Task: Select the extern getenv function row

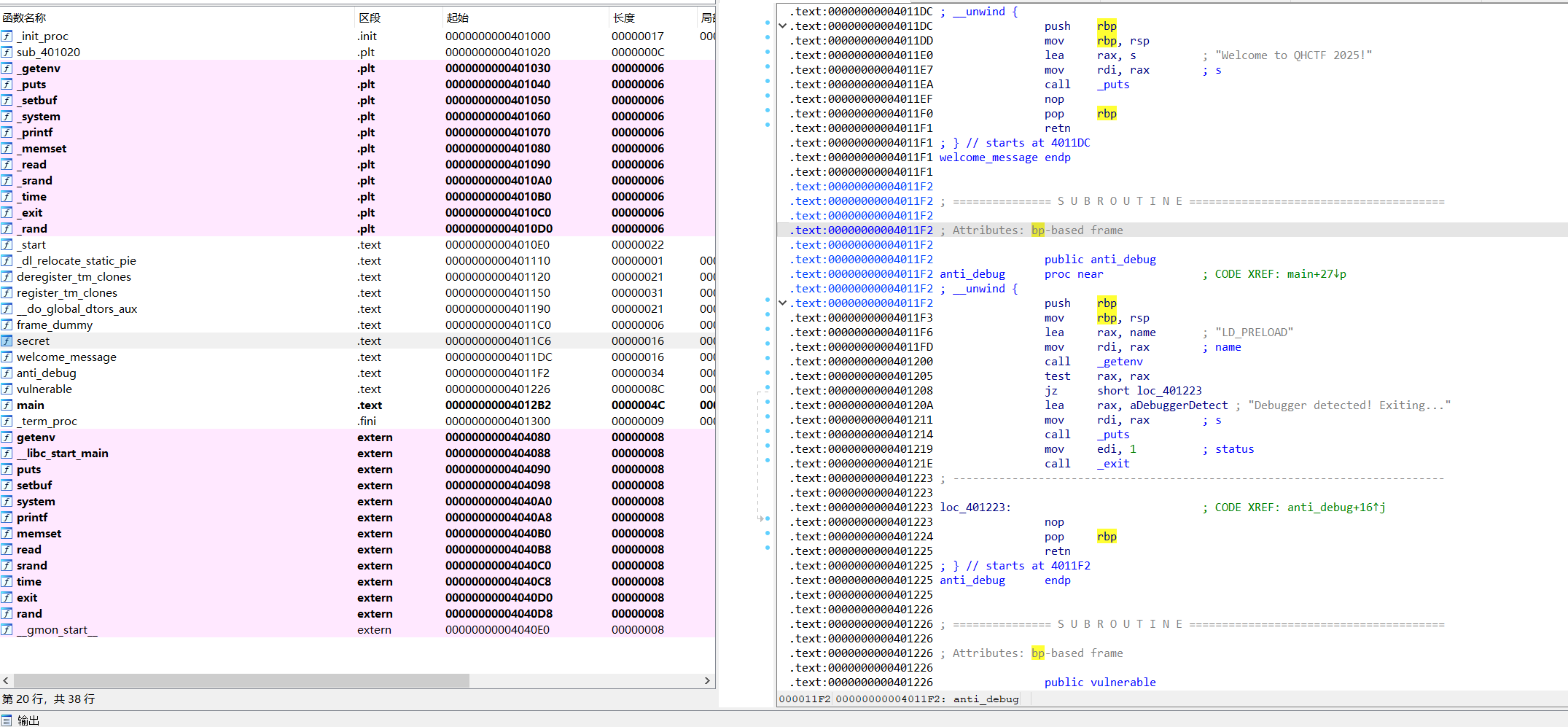Action: click(x=357, y=437)
